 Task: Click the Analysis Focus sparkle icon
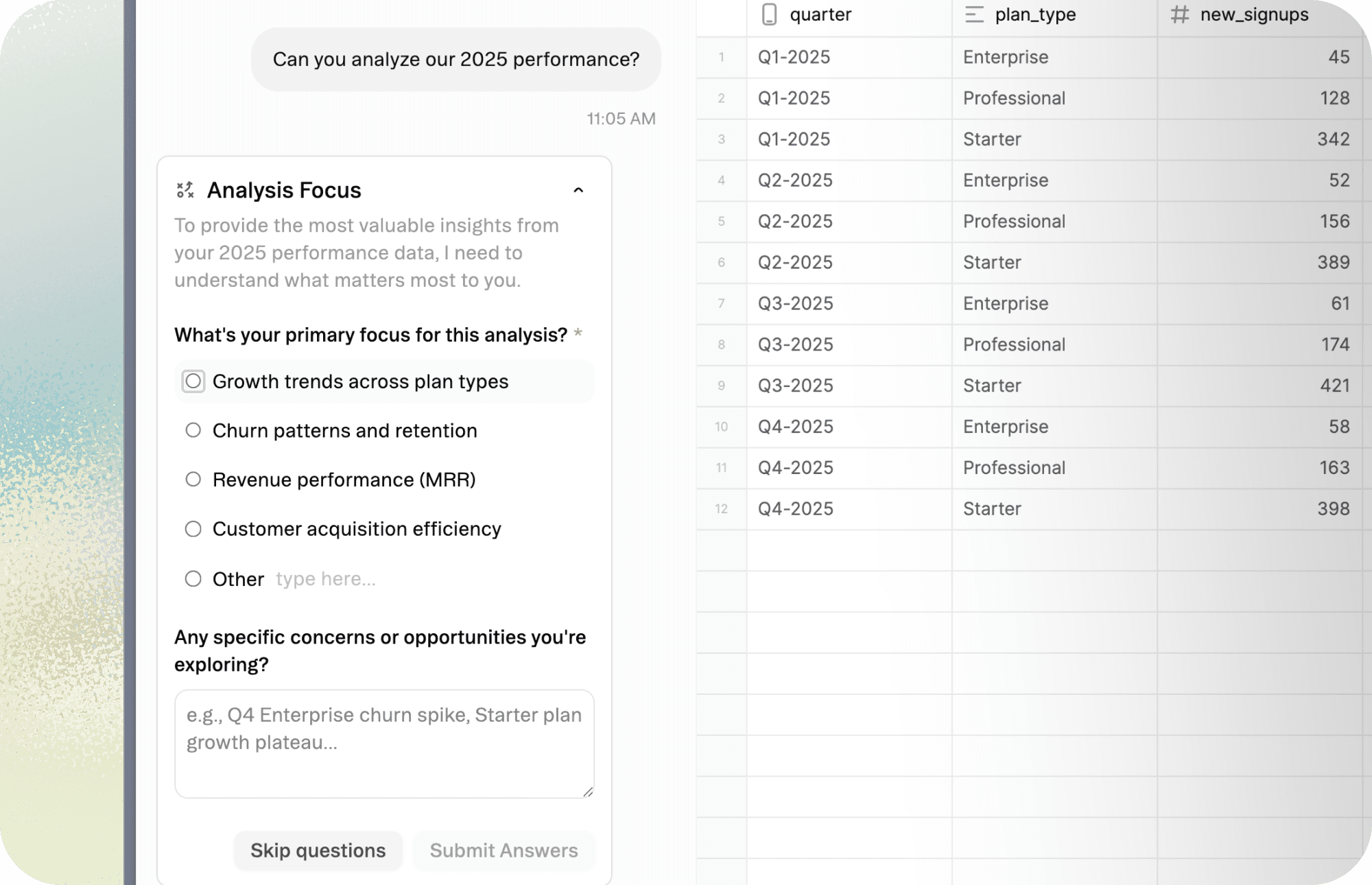tap(185, 190)
